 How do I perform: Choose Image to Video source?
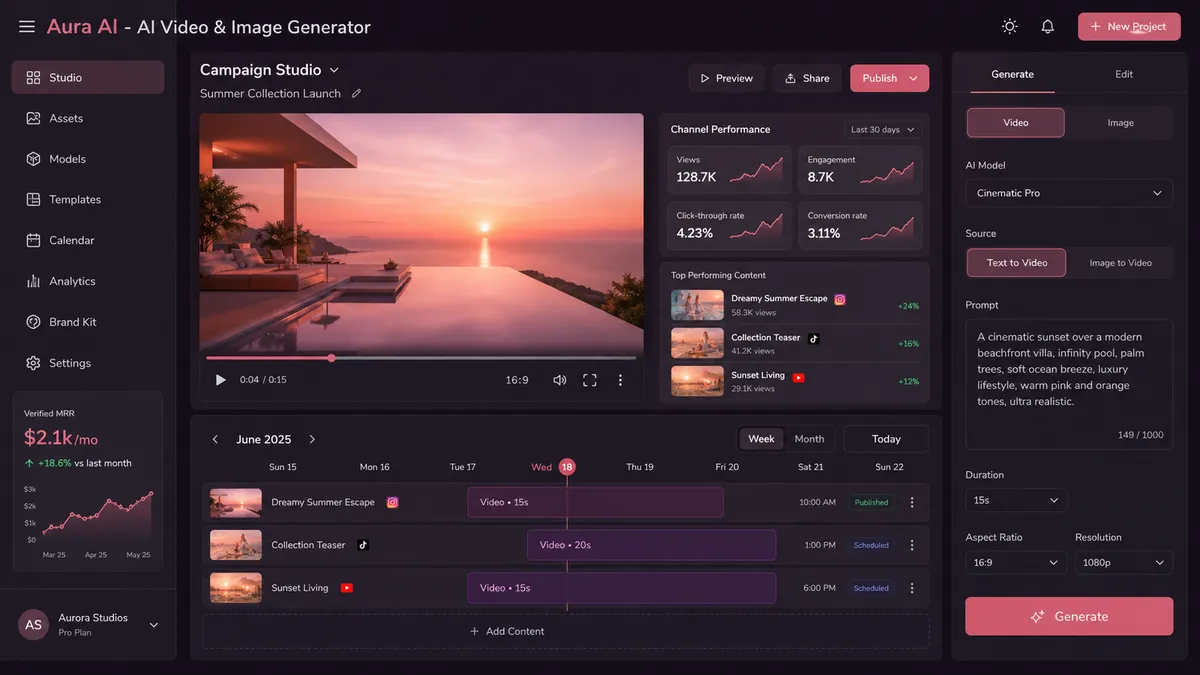coord(1120,262)
